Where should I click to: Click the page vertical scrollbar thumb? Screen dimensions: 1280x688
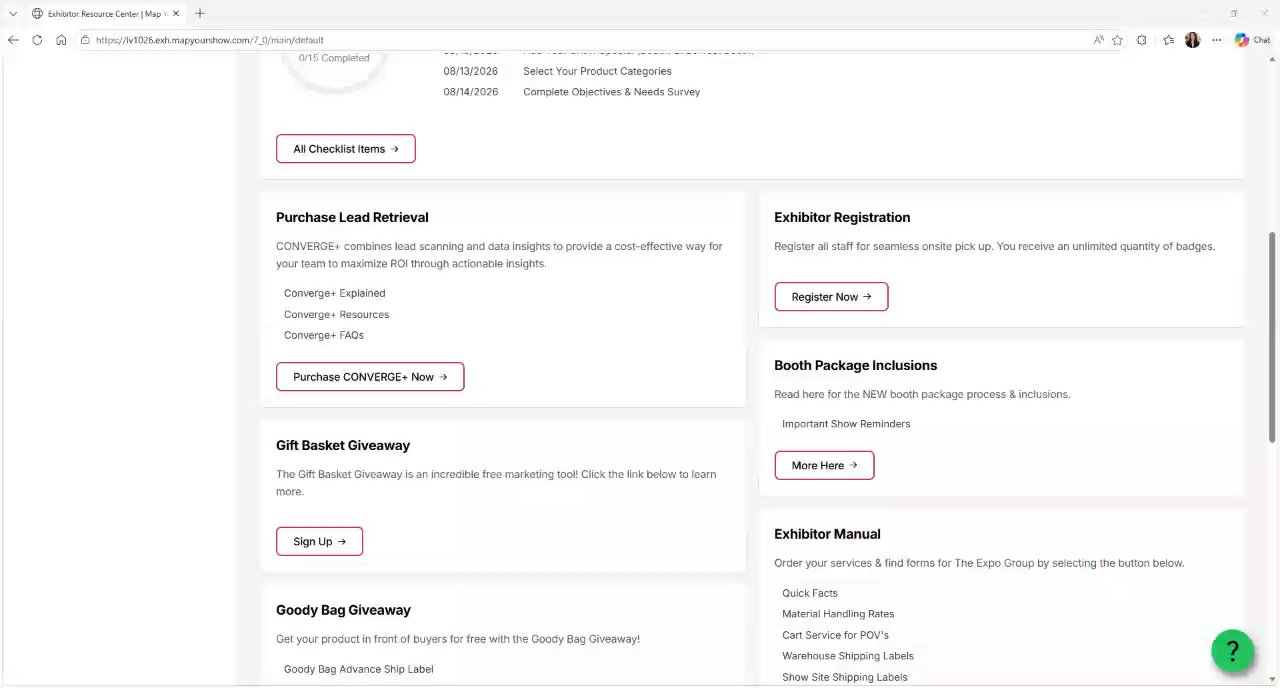[1272, 336]
